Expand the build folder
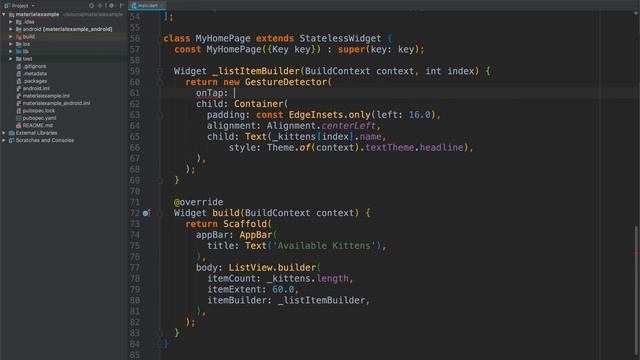The width and height of the screenshot is (640, 360). (x=11, y=36)
